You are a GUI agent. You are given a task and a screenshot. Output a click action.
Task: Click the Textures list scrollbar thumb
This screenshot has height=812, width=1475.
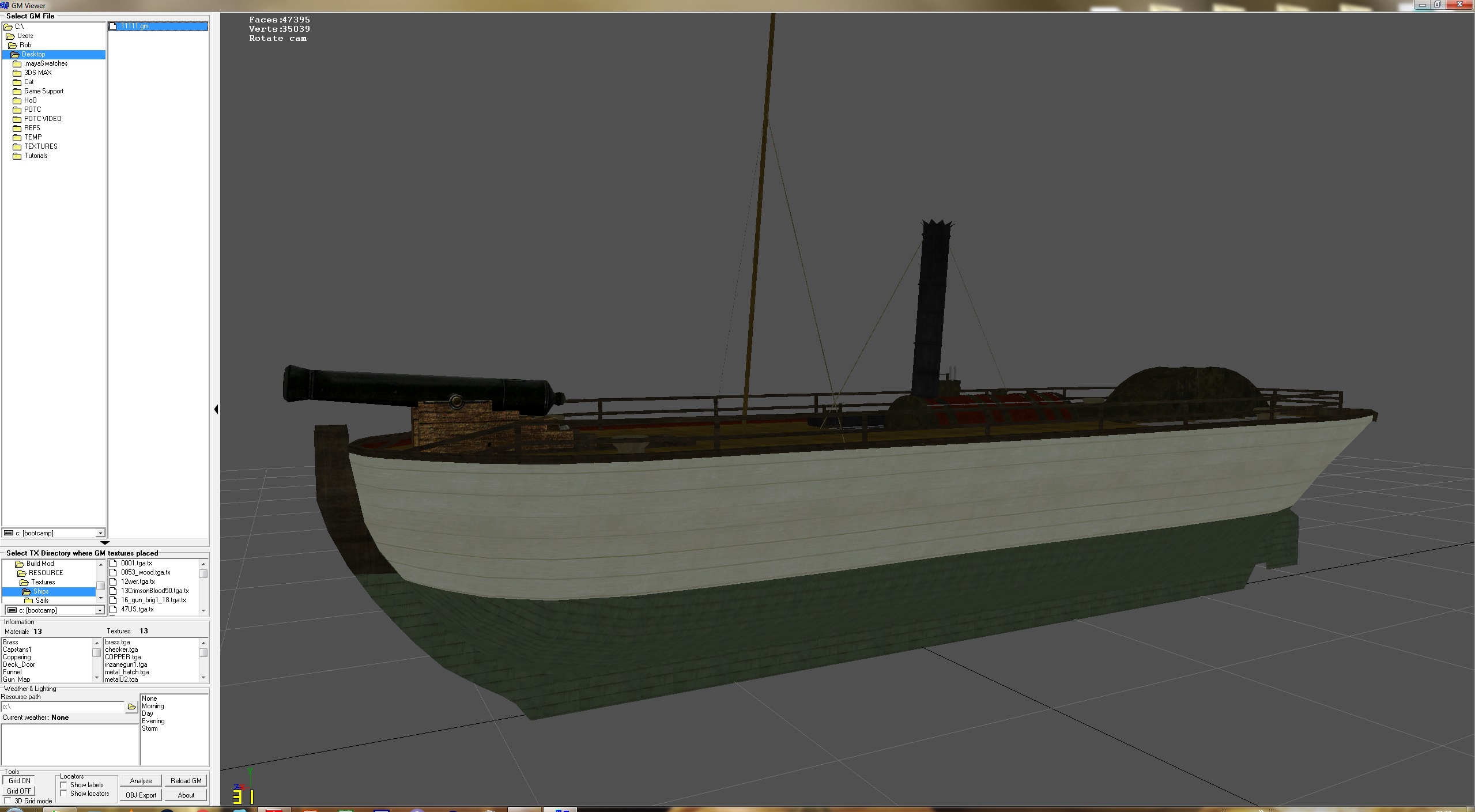(x=203, y=653)
